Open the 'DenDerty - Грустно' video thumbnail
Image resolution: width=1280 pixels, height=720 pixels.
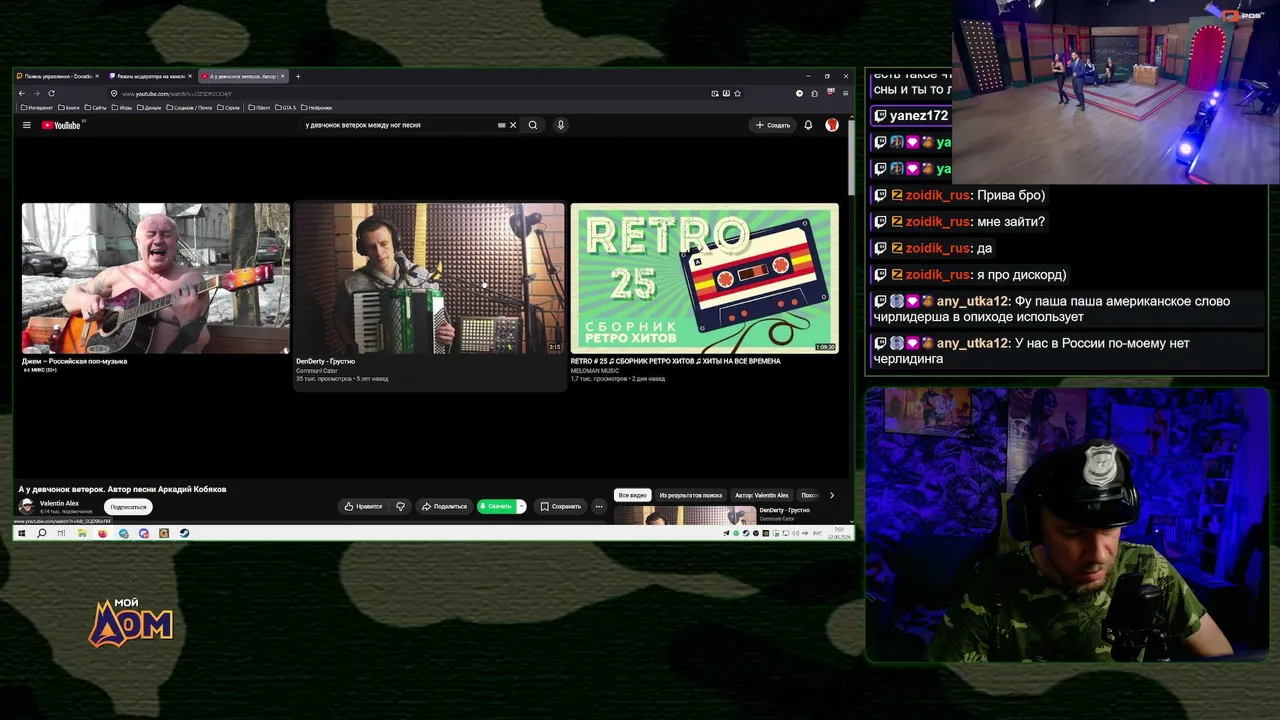pyautogui.click(x=430, y=278)
